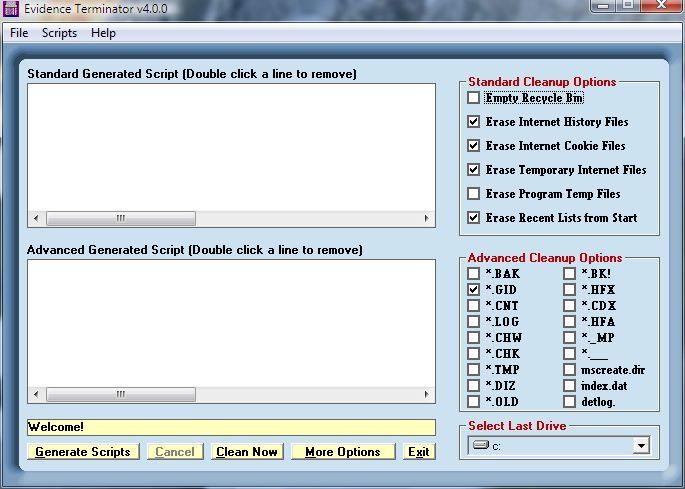The width and height of the screenshot is (685, 489).
Task: Uncheck Erase Internet History Files
Action: 474,121
